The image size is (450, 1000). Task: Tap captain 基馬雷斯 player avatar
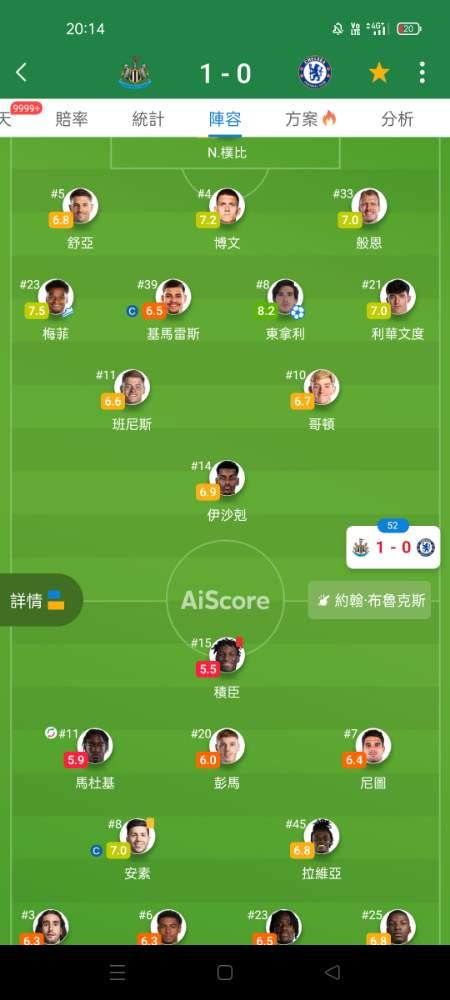pyautogui.click(x=173, y=297)
